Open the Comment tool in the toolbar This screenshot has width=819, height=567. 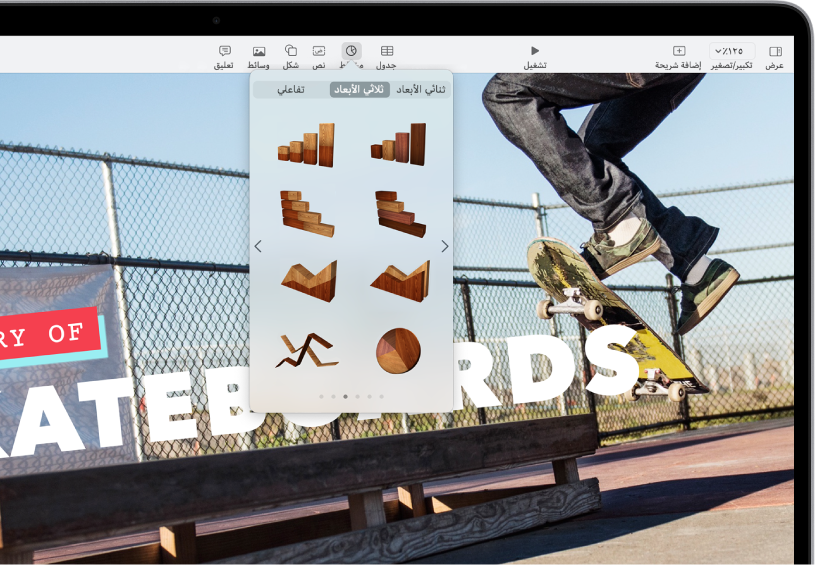(225, 57)
